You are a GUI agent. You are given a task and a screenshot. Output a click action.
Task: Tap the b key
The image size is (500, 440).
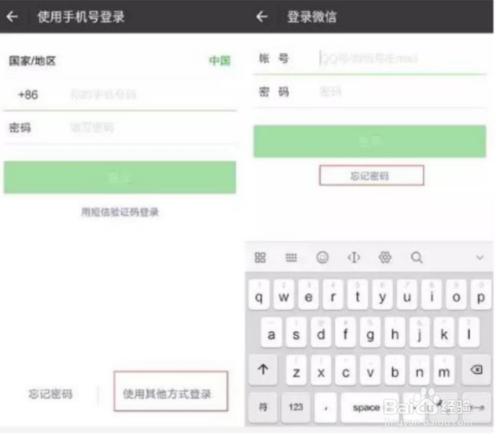395,371
